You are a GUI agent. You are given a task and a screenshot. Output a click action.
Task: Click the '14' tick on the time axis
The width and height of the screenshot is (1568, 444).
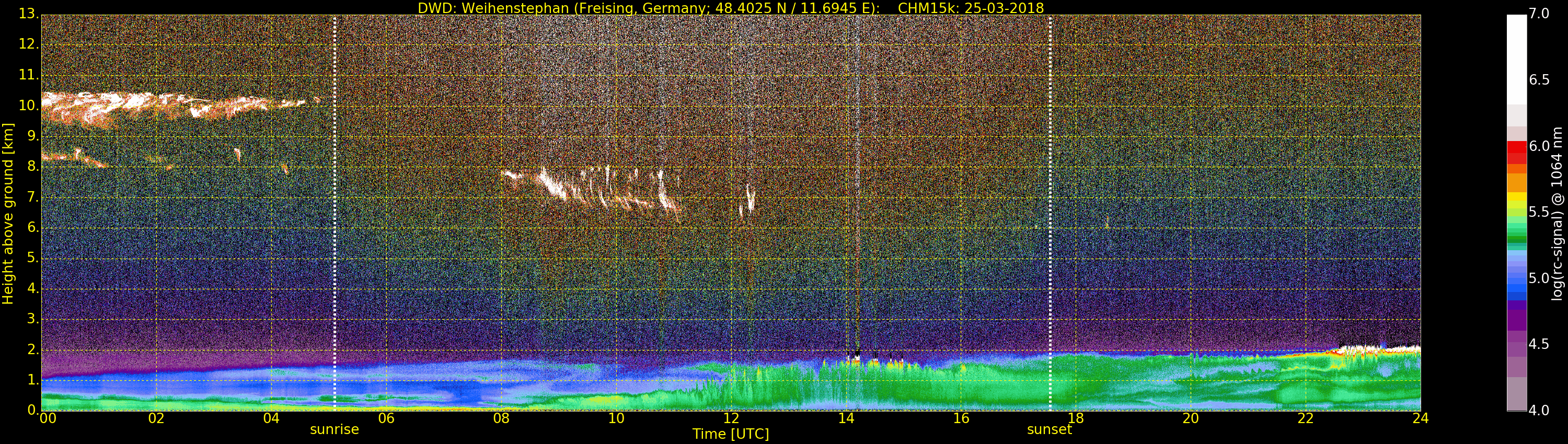(x=846, y=418)
